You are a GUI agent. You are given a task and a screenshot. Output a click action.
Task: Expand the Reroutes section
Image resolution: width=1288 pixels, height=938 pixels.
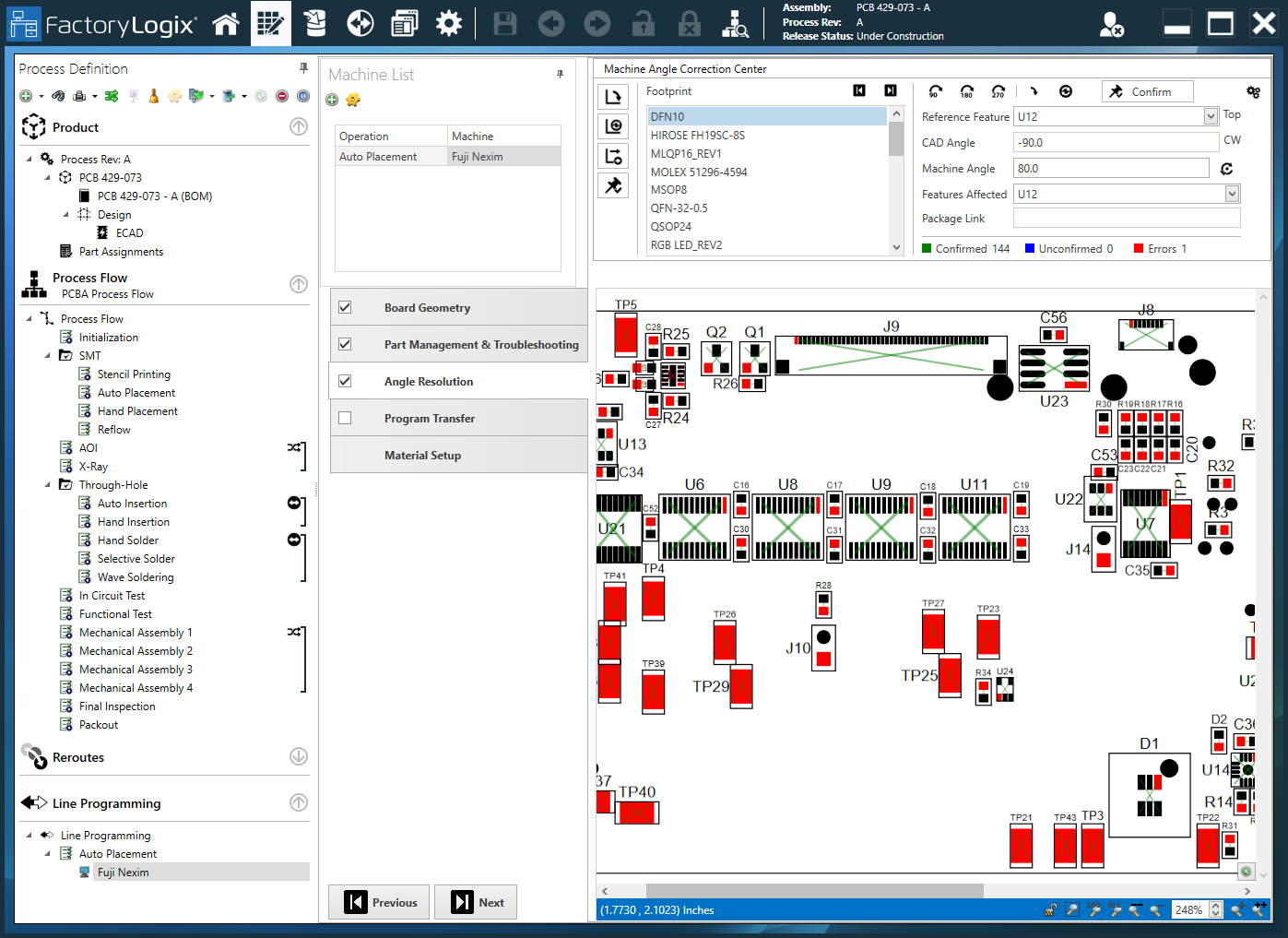[x=299, y=756]
